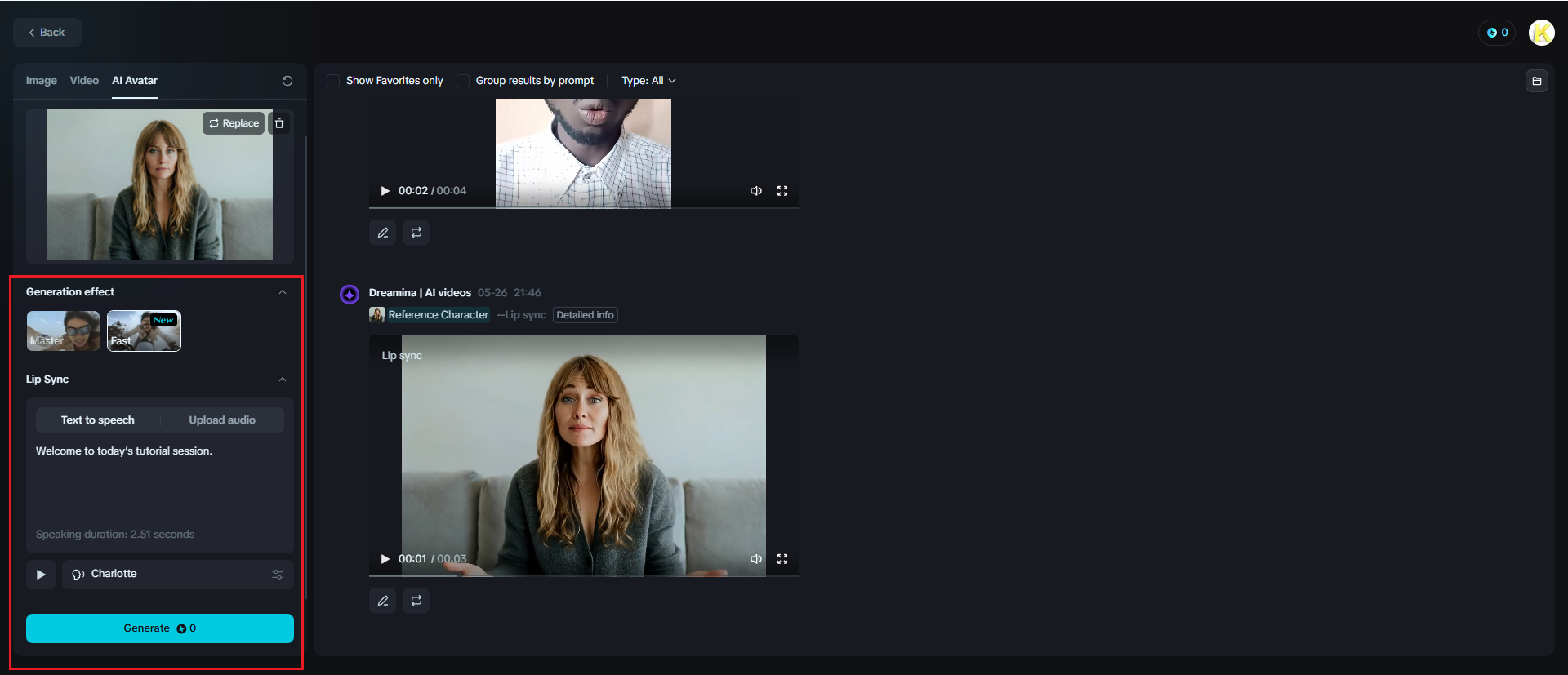Click the Lip sync video preview frame
1568x675 pixels.
click(x=584, y=455)
